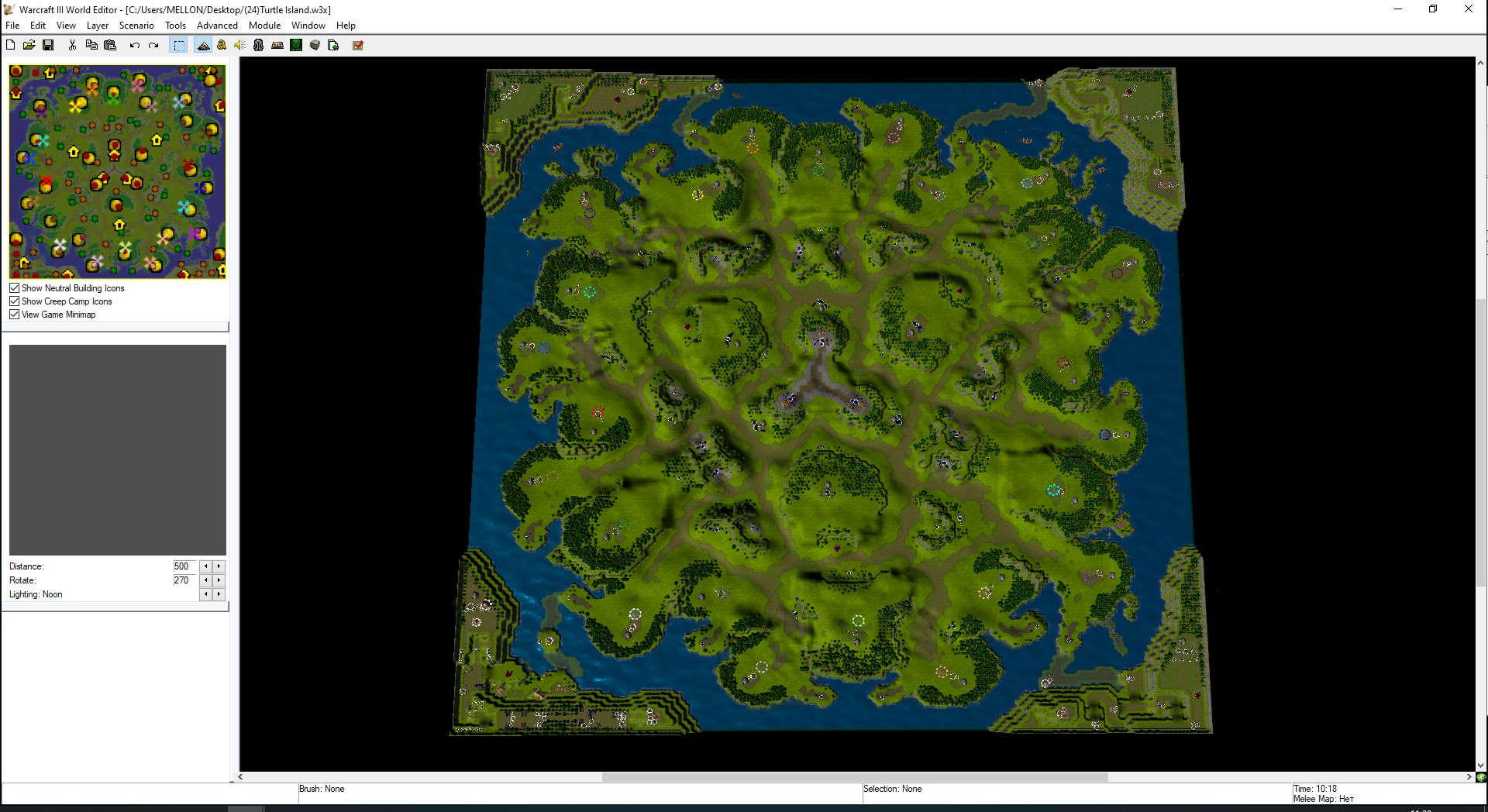1488x812 pixels.
Task: Click the horizontal scrollbar's right arrow
Action: pos(1469,776)
